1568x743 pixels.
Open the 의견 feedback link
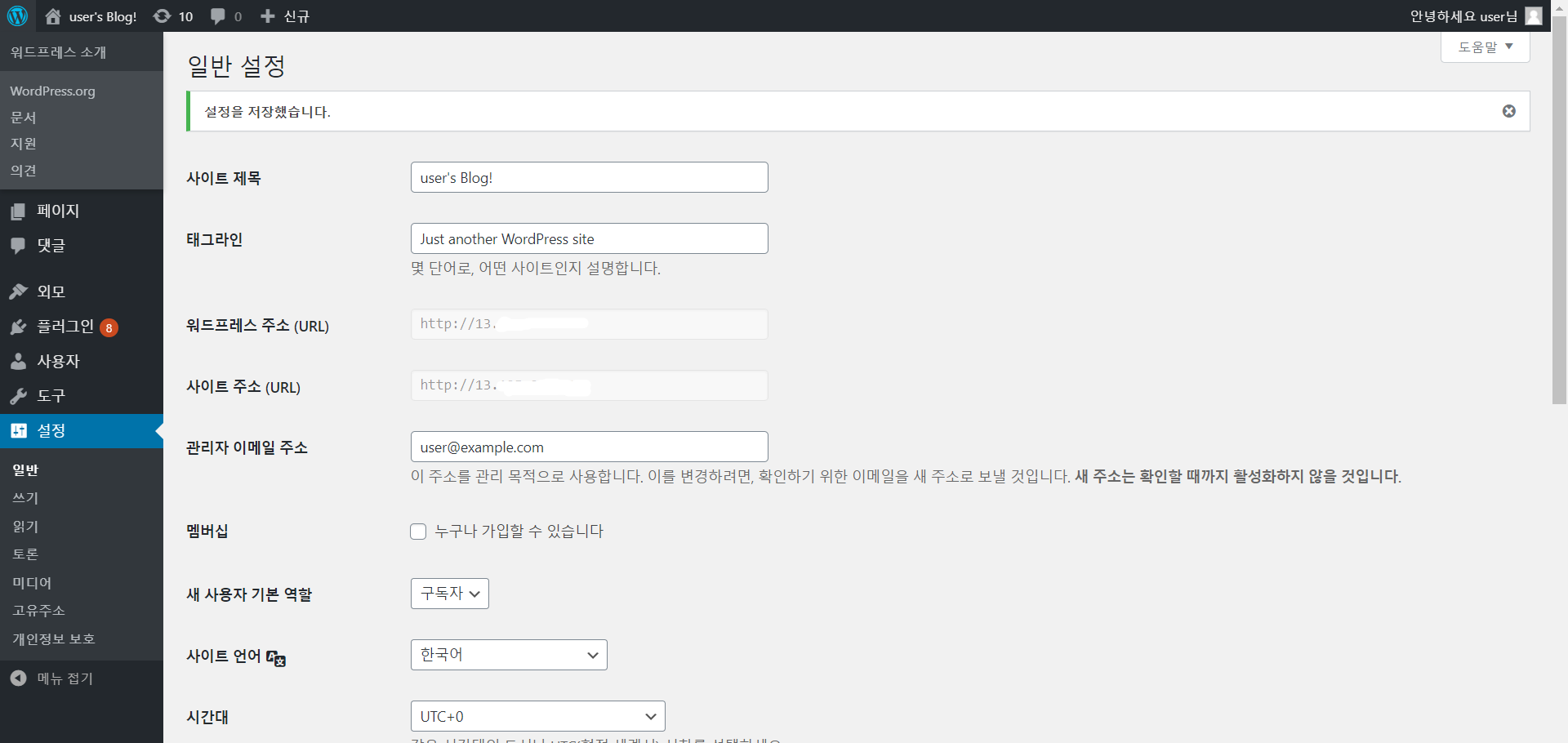click(23, 171)
